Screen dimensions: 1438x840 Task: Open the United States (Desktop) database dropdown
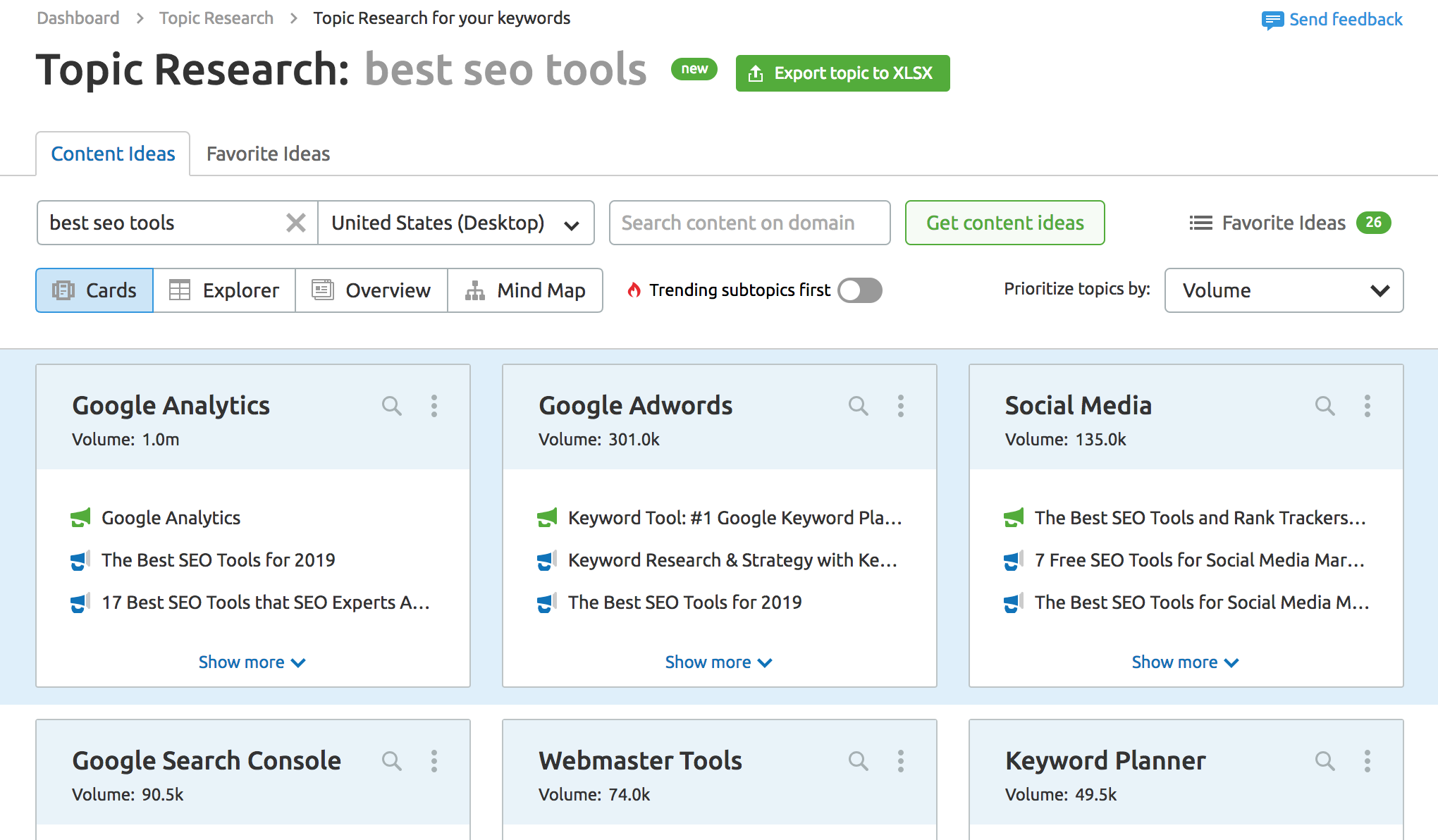455,223
